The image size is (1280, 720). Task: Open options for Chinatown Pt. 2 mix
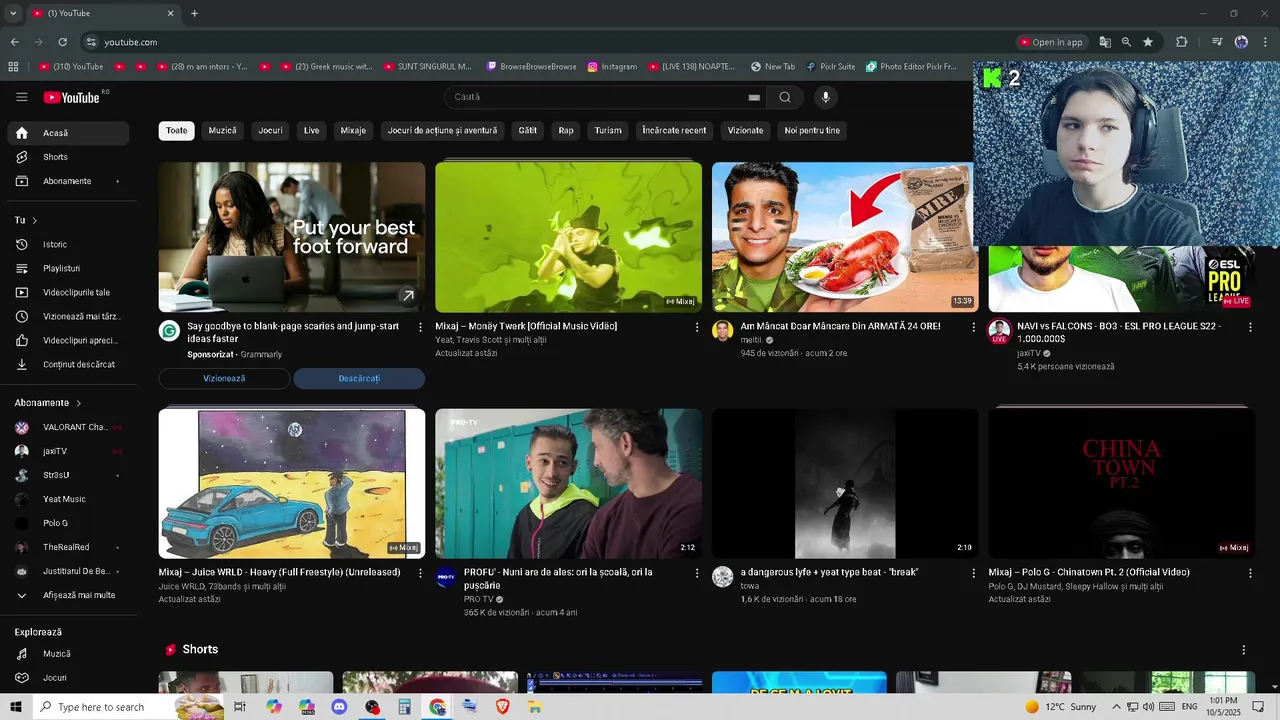(x=1250, y=573)
